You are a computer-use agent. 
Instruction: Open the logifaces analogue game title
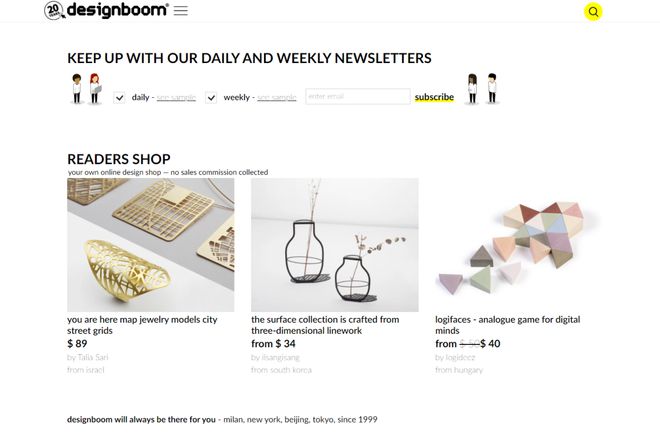(x=508, y=325)
